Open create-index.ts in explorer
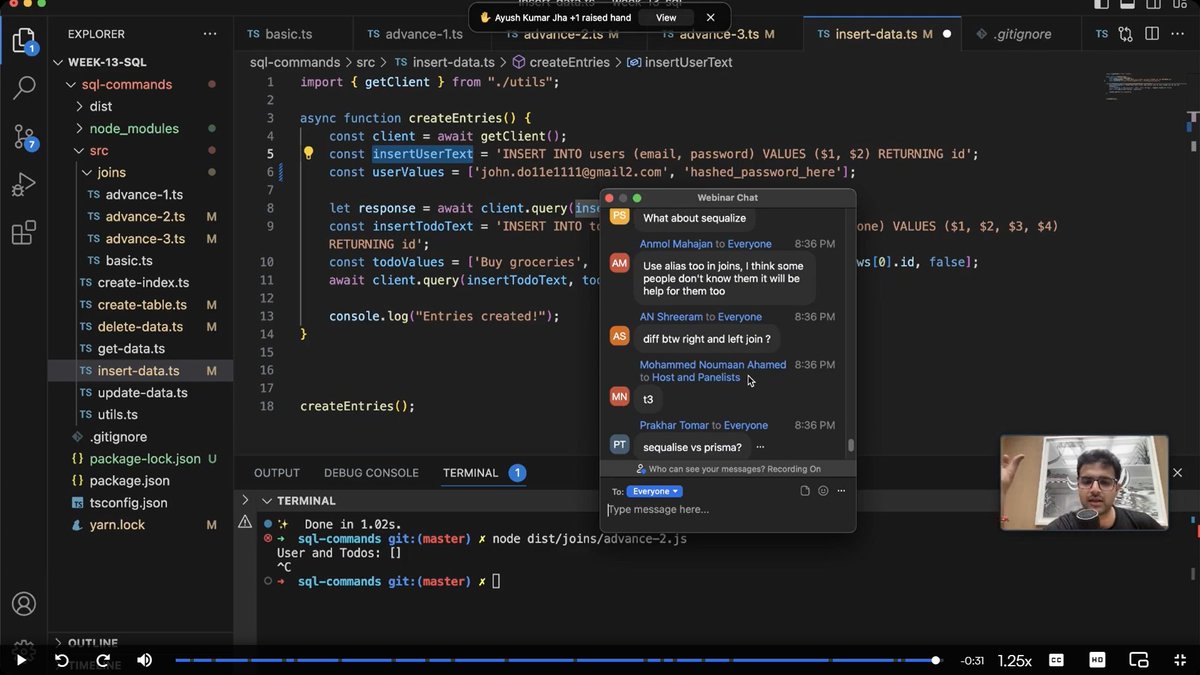The image size is (1200, 675). pos(143,282)
